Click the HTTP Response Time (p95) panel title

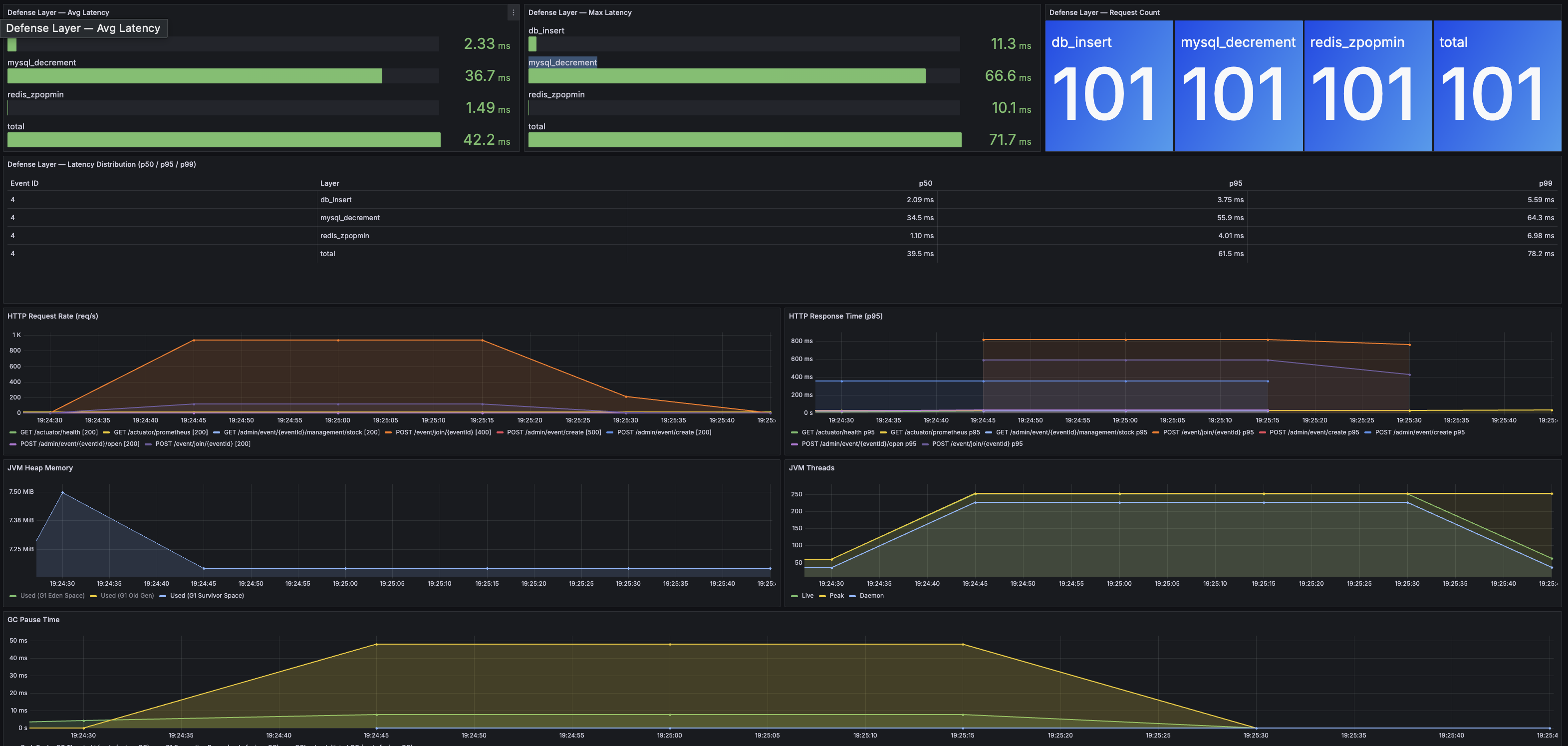click(x=835, y=316)
